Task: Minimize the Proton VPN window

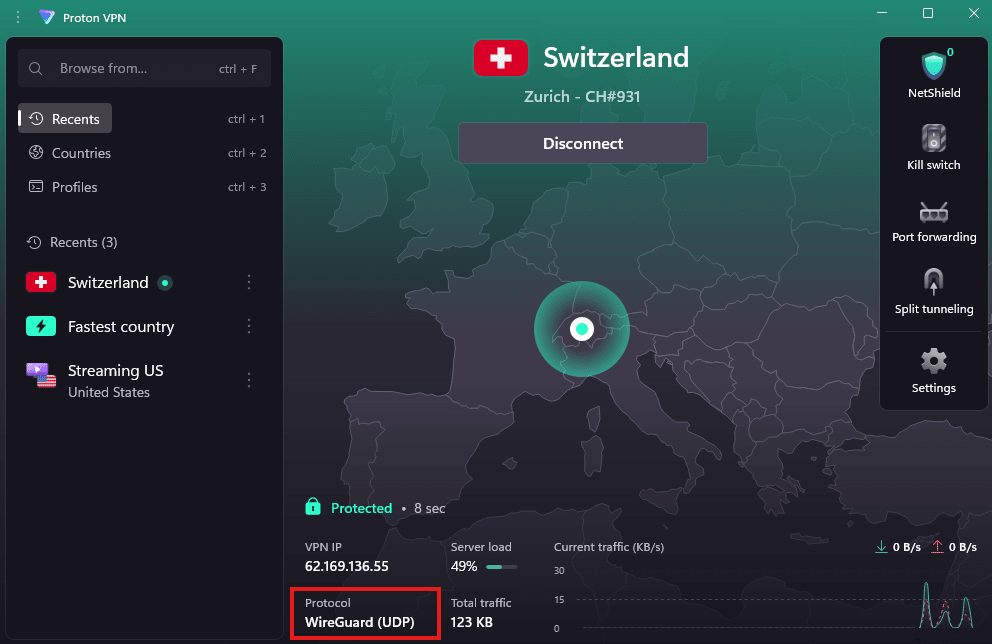Action: pos(882,13)
